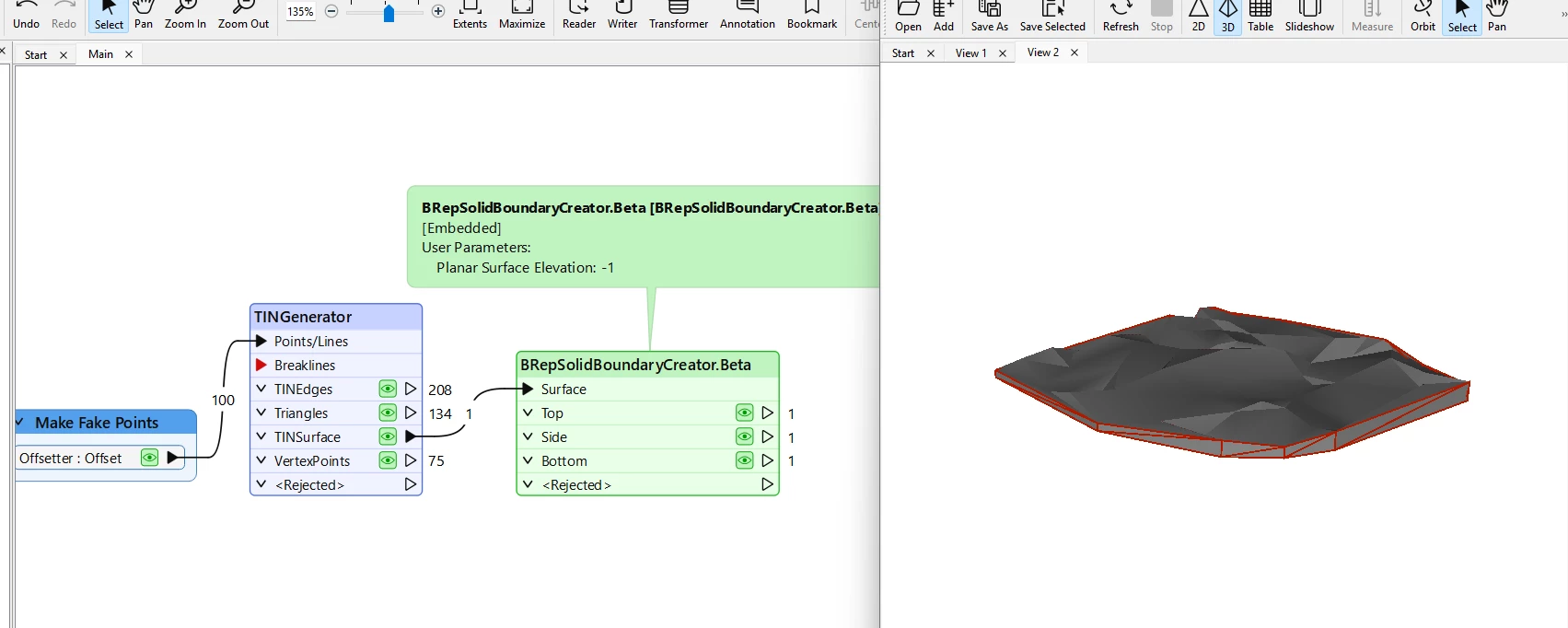This screenshot has width=1568, height=628.
Task: Expand BRepSolidBoundaryCreator Rejected port
Action: point(528,484)
